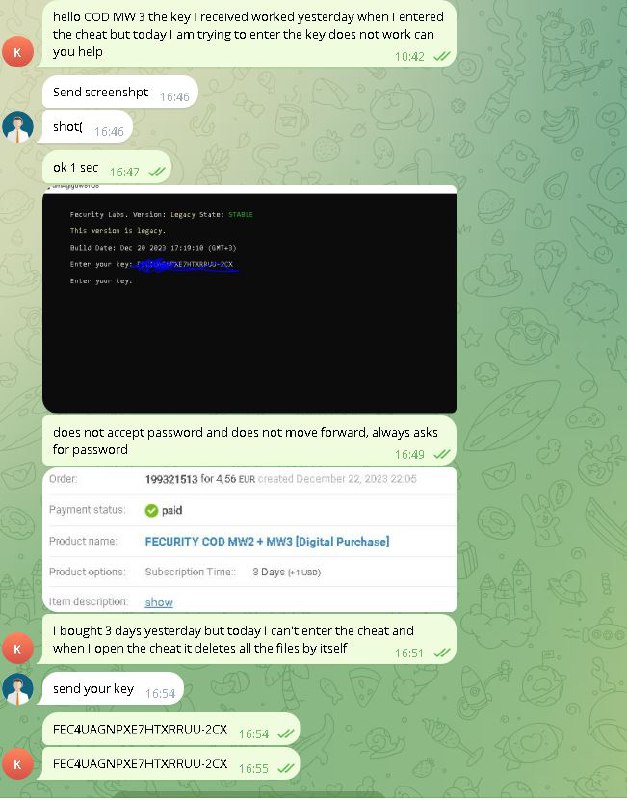Click read-receipt double check at 10:42
627x800 pixels.
pyautogui.click(x=441, y=56)
